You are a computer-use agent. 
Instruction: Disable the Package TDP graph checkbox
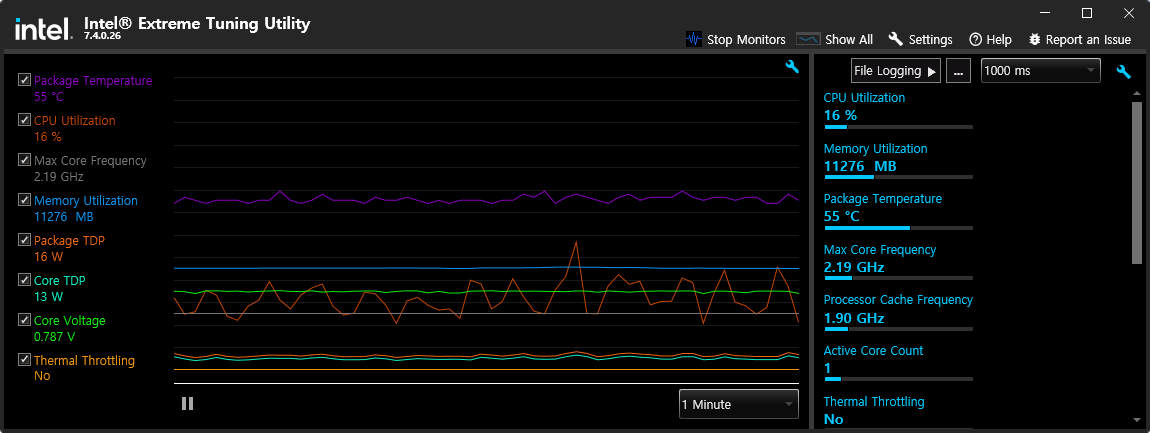coord(24,240)
